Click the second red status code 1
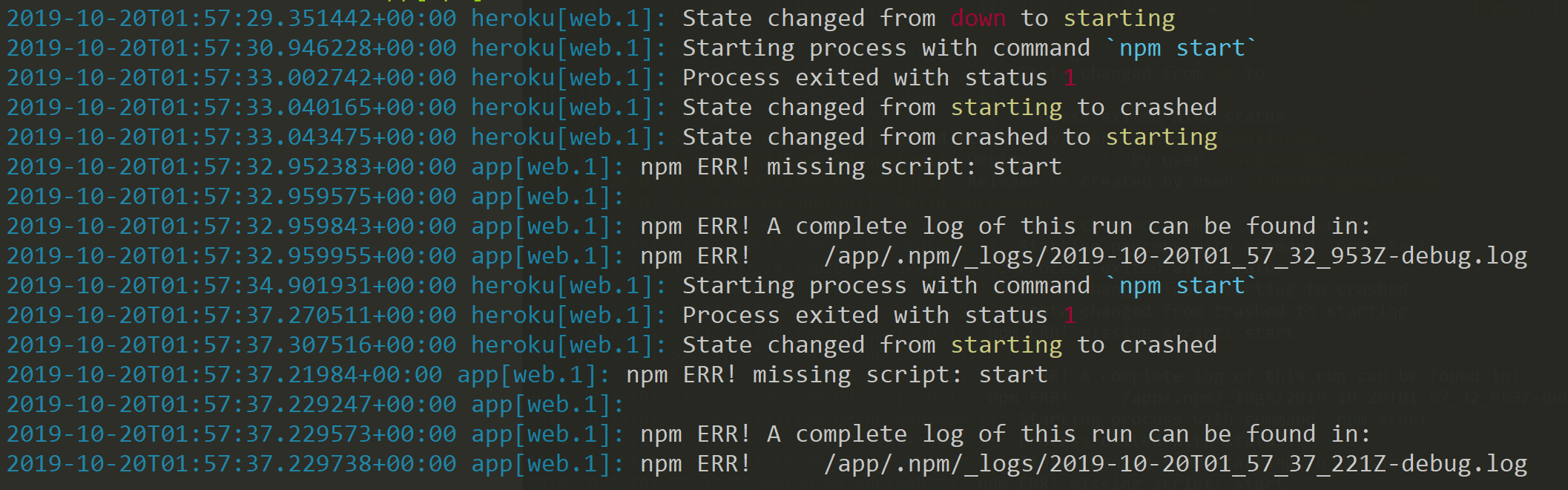Image resolution: width=1568 pixels, height=490 pixels. tap(1069, 316)
